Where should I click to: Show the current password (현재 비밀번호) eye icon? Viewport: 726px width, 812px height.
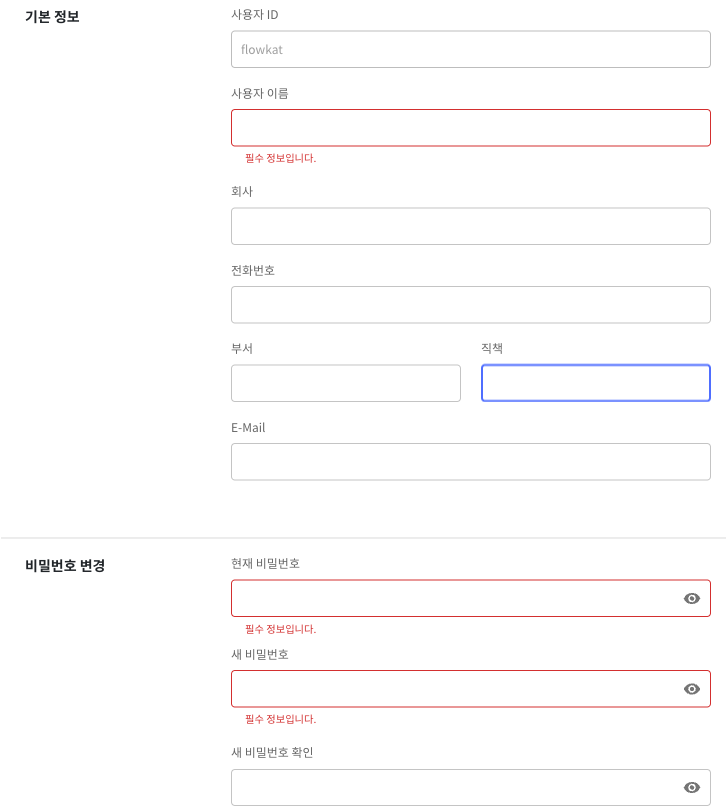click(x=691, y=598)
